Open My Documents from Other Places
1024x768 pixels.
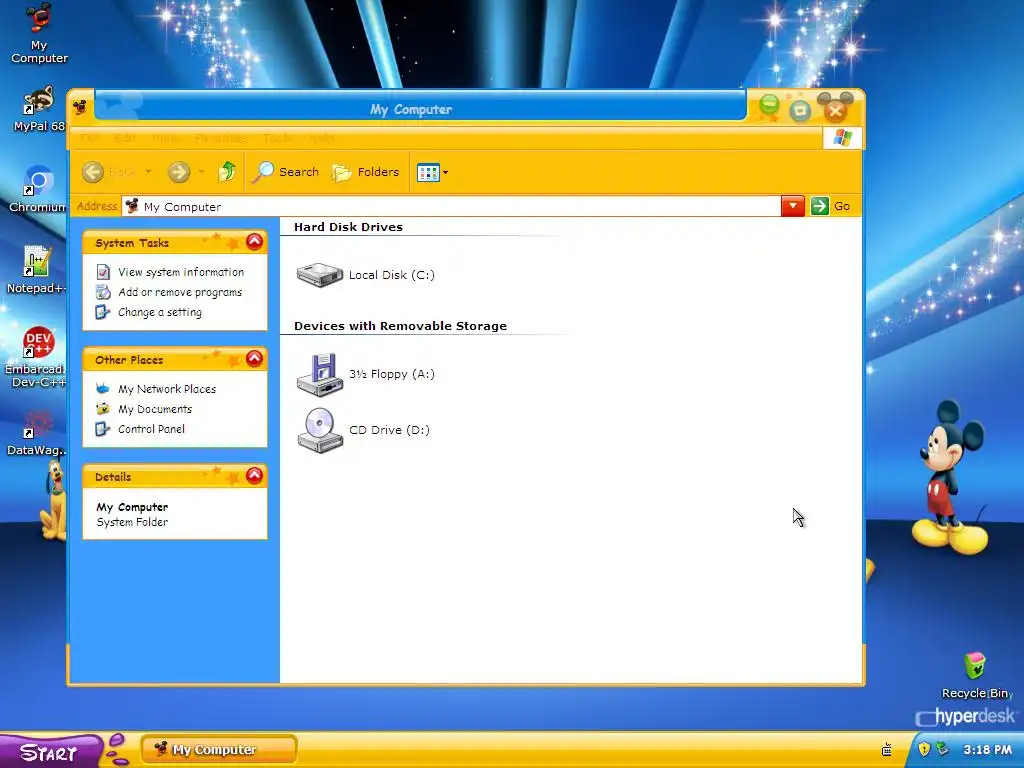(155, 409)
